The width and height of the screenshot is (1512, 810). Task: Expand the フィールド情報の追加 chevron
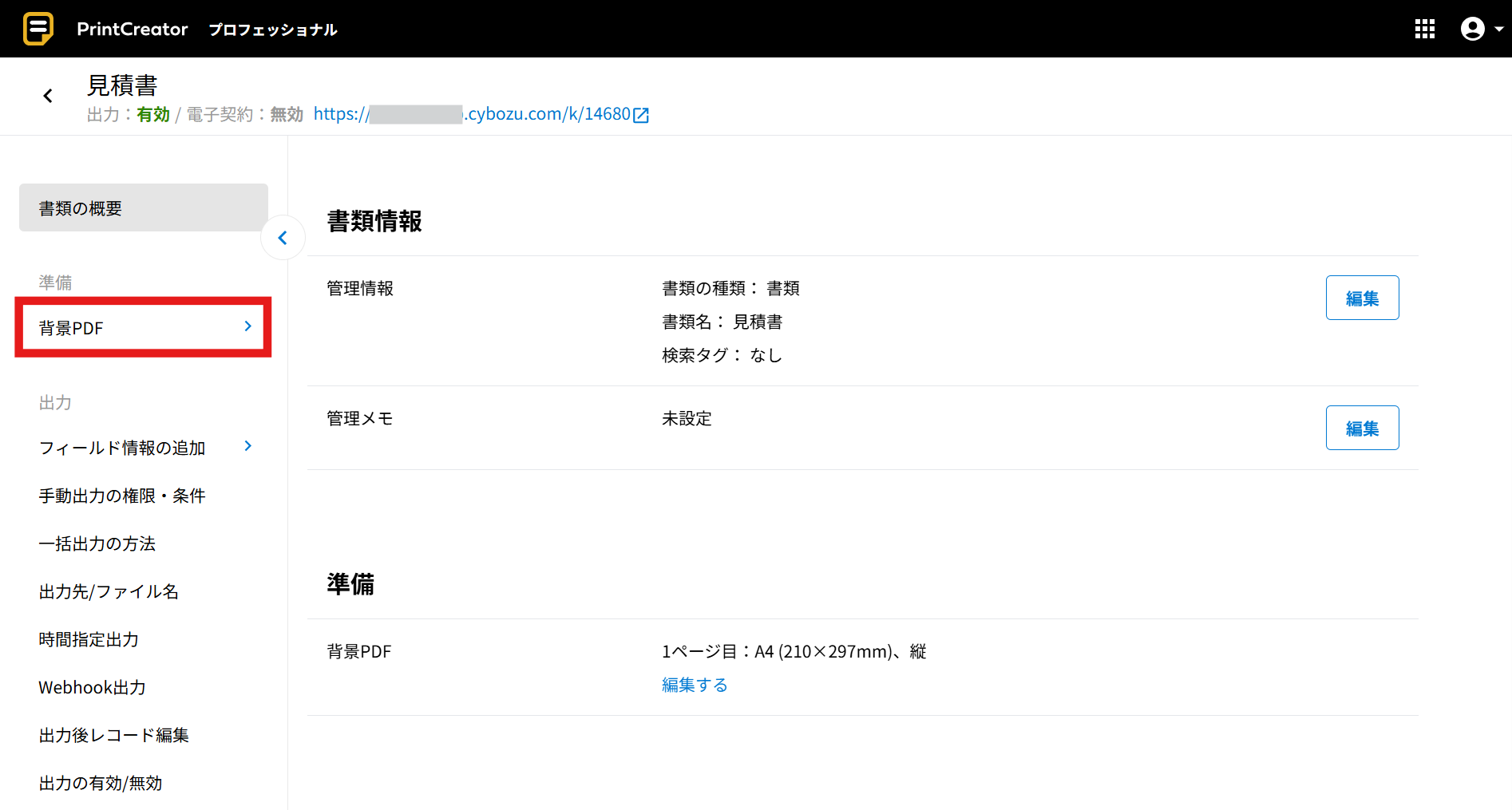tap(247, 446)
